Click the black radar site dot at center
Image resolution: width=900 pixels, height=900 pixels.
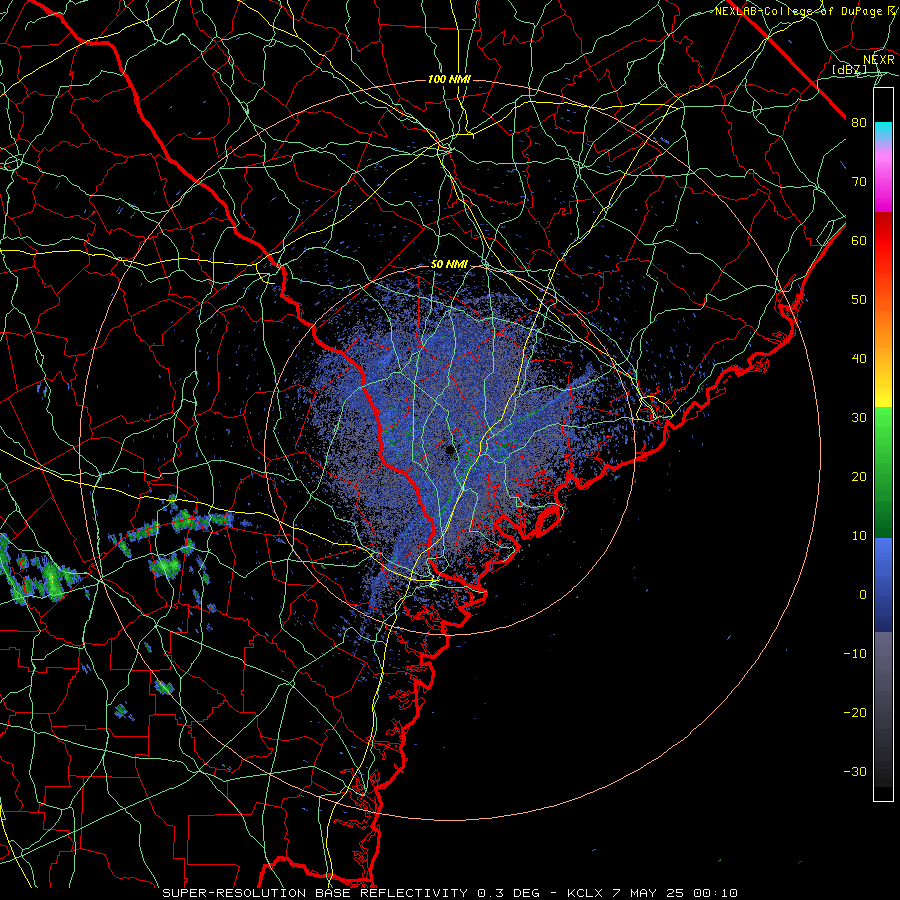click(x=449, y=450)
